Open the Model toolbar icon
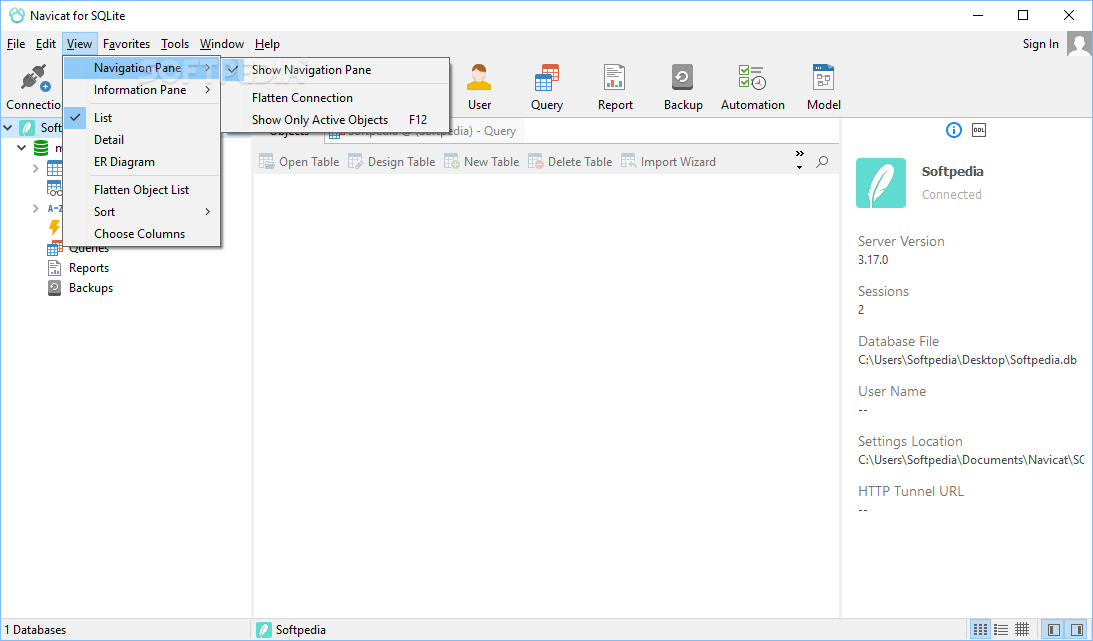This screenshot has width=1093, height=641. tap(823, 77)
